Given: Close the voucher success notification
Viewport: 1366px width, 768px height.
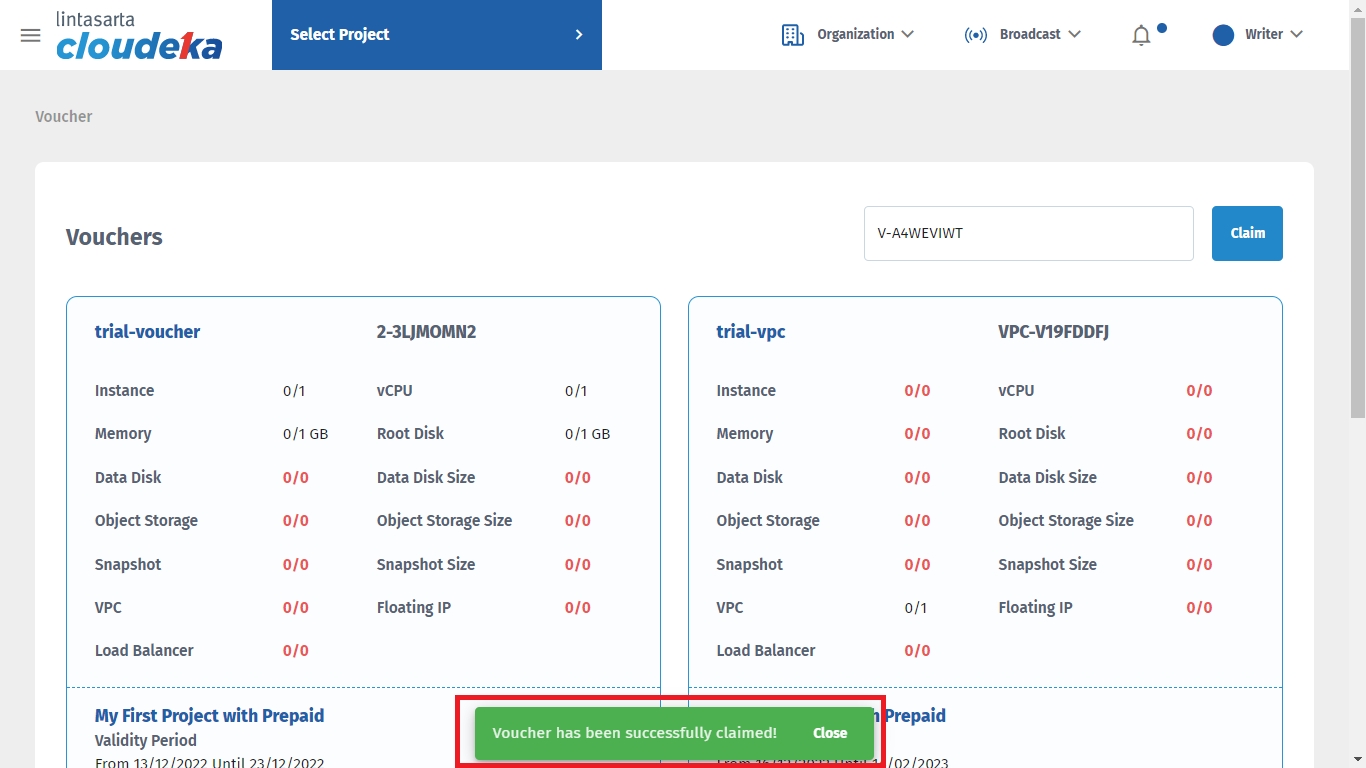Looking at the screenshot, I should pyautogui.click(x=829, y=733).
